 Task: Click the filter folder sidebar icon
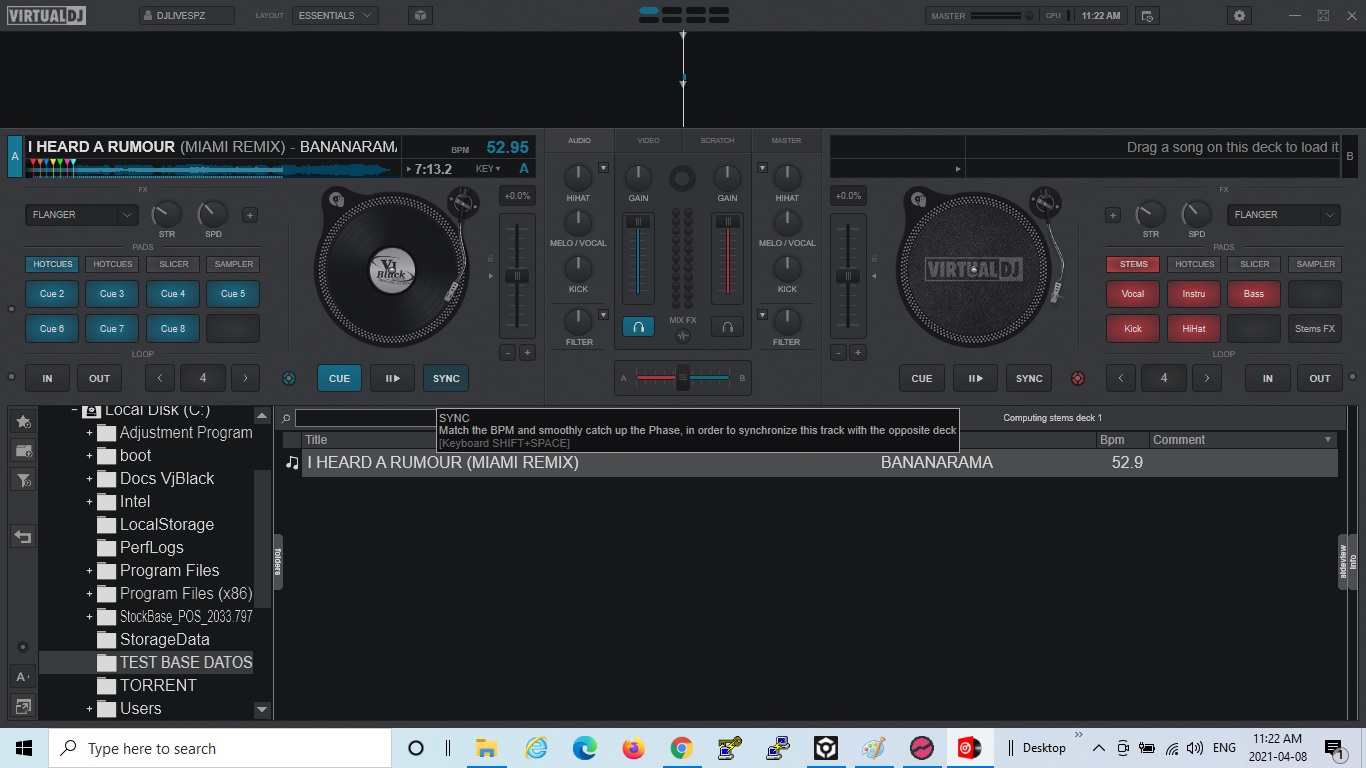[23, 480]
